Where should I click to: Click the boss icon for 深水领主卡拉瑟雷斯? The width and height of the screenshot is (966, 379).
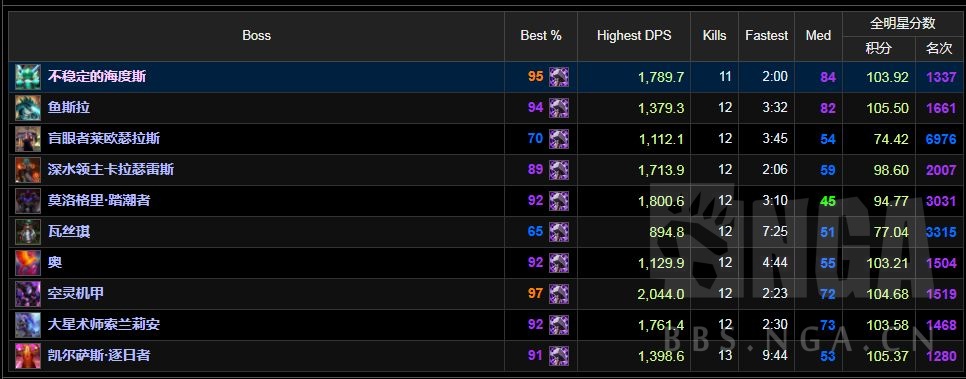[x=28, y=169]
